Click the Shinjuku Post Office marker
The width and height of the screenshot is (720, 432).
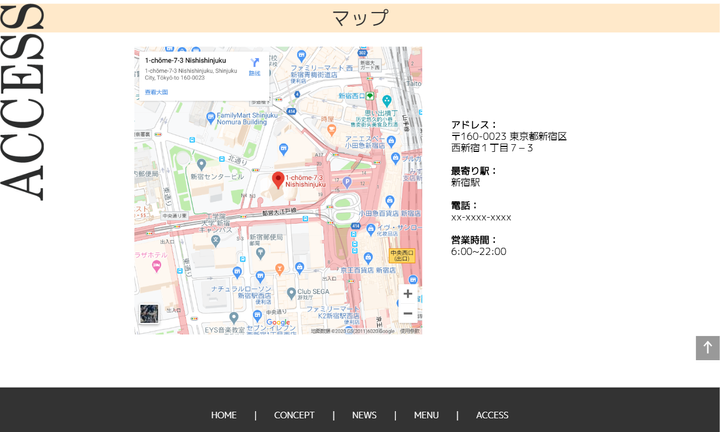coord(260,252)
